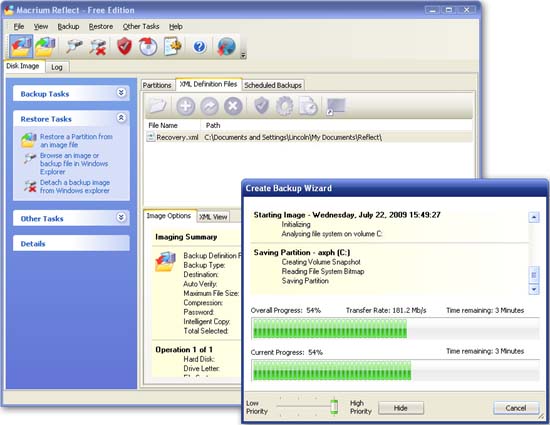The width and height of the screenshot is (550, 425).
Task: Click the grey shield icon in XML toolbar
Action: tap(261, 106)
